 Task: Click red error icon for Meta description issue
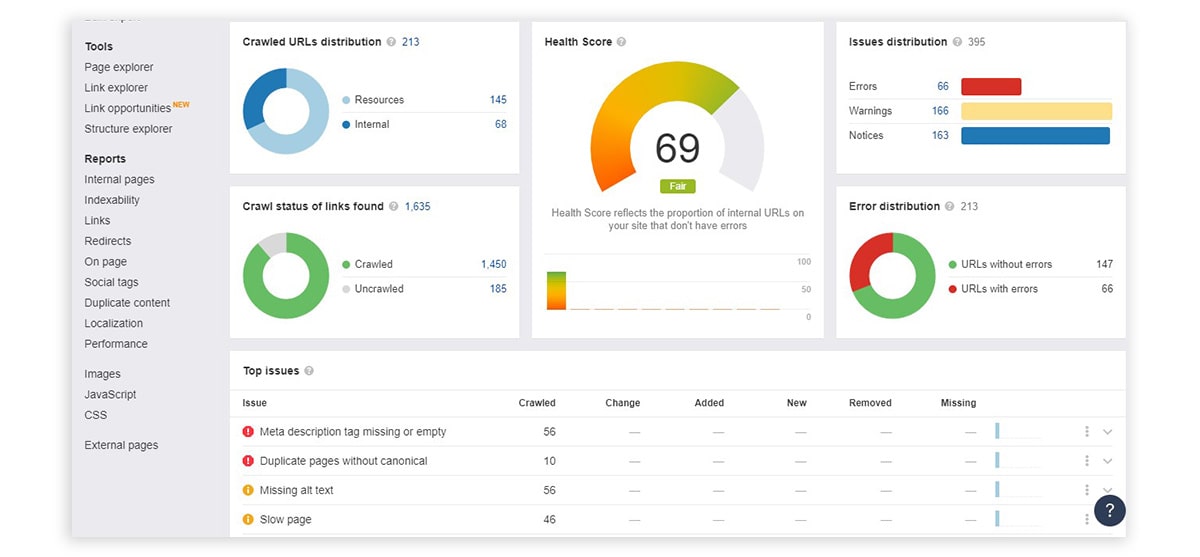[x=248, y=432]
